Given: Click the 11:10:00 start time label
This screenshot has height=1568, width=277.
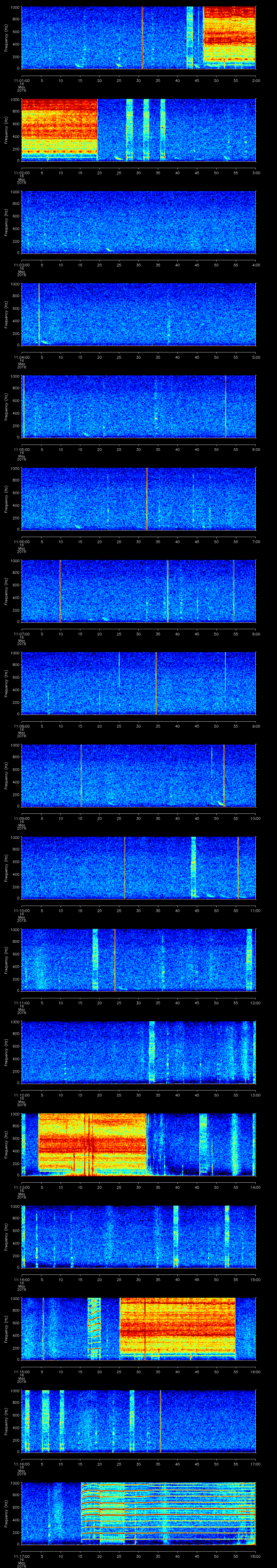Looking at the screenshot, I should [x=22, y=910].
